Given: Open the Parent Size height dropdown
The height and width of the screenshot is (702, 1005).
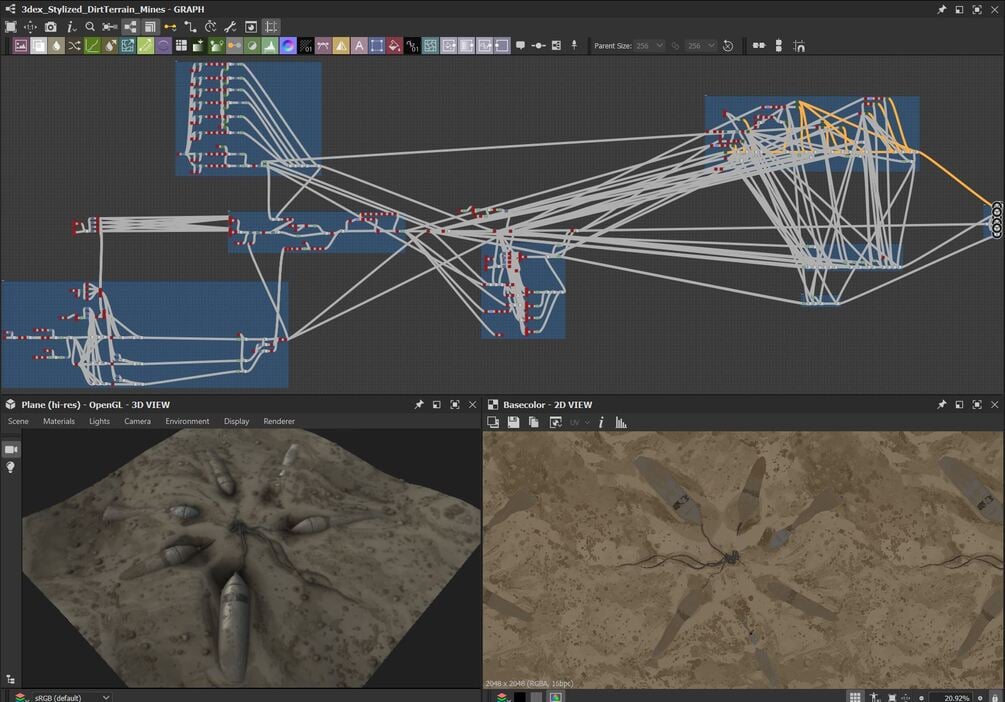Looking at the screenshot, I should click(x=701, y=46).
